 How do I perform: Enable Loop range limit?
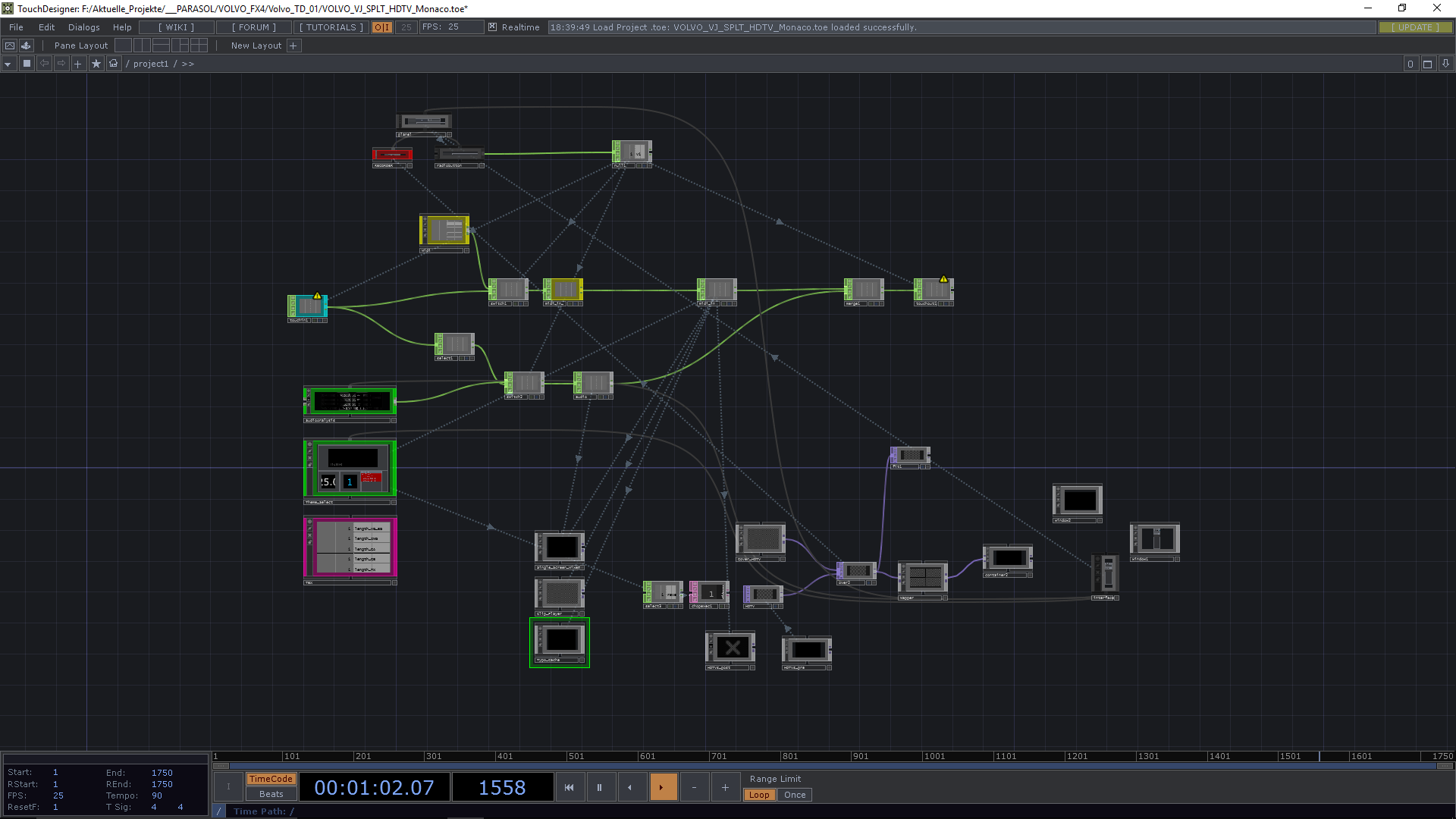(x=758, y=795)
